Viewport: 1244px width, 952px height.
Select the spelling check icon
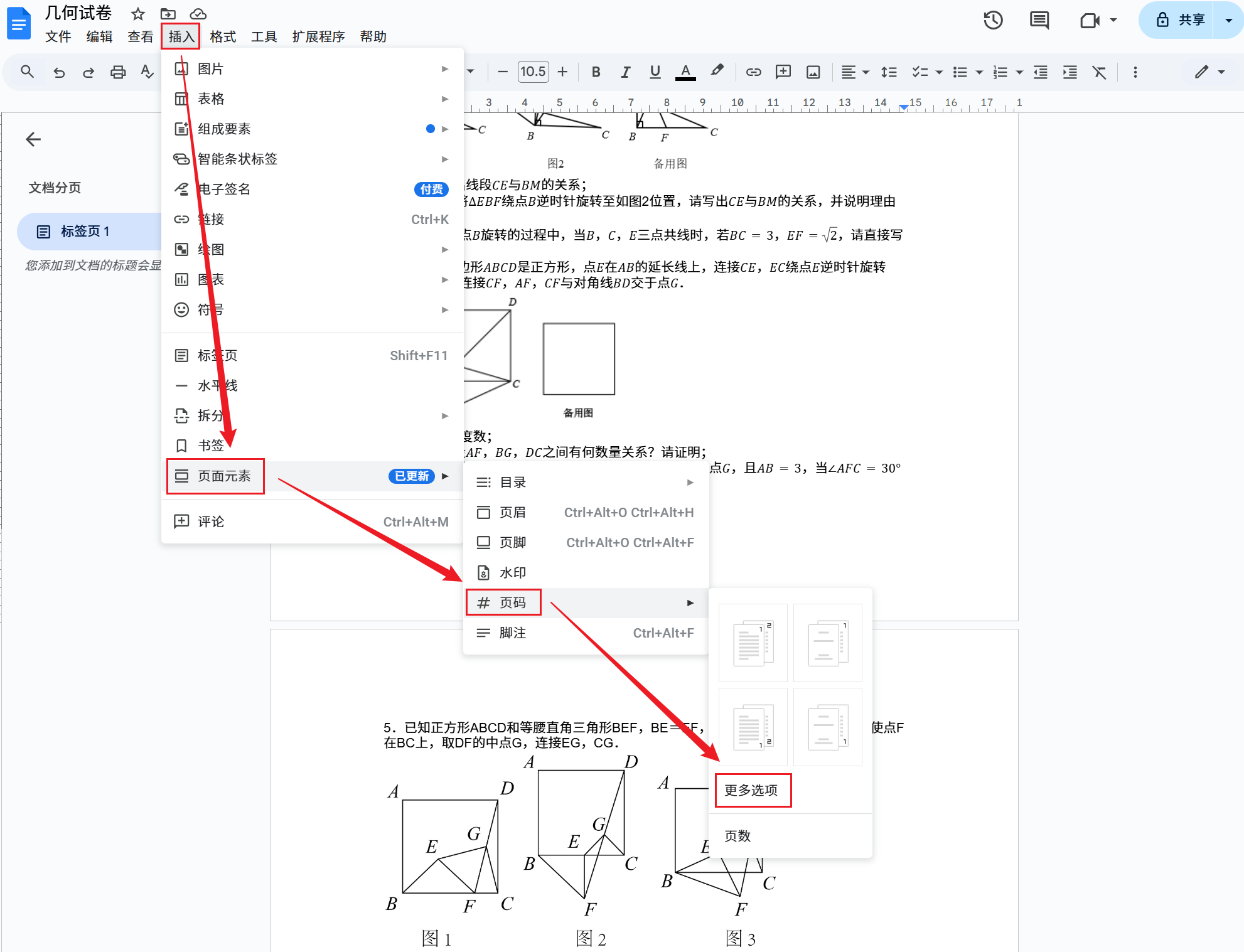tap(146, 72)
